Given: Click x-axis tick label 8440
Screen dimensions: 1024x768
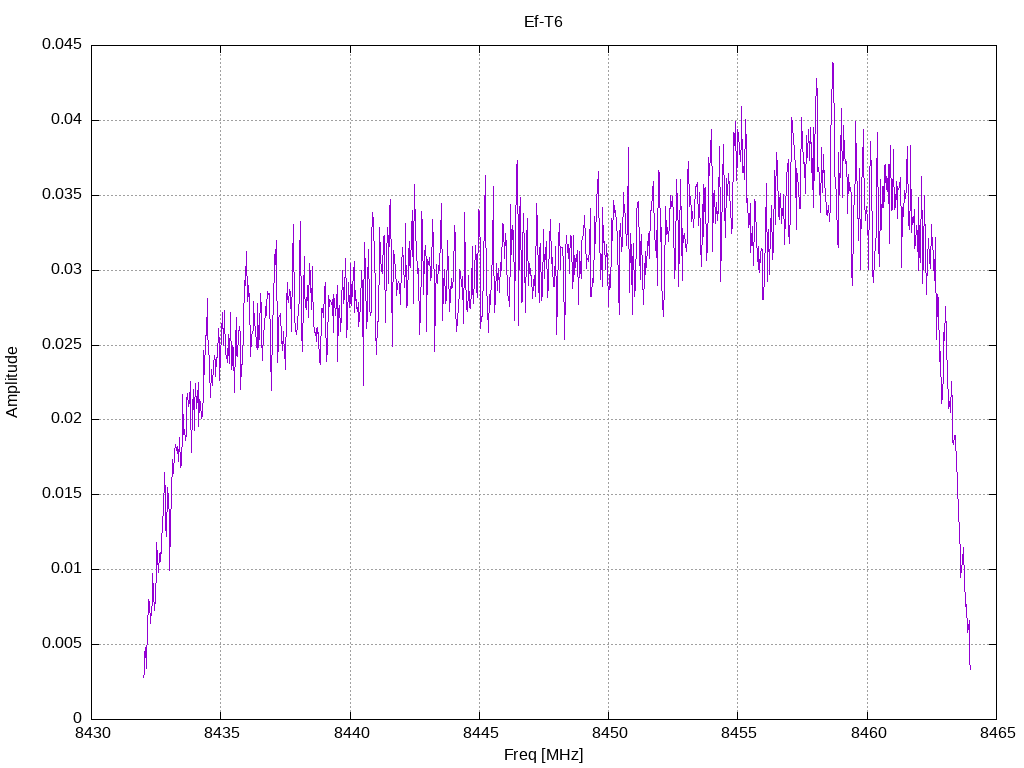Looking at the screenshot, I should coord(351,733).
